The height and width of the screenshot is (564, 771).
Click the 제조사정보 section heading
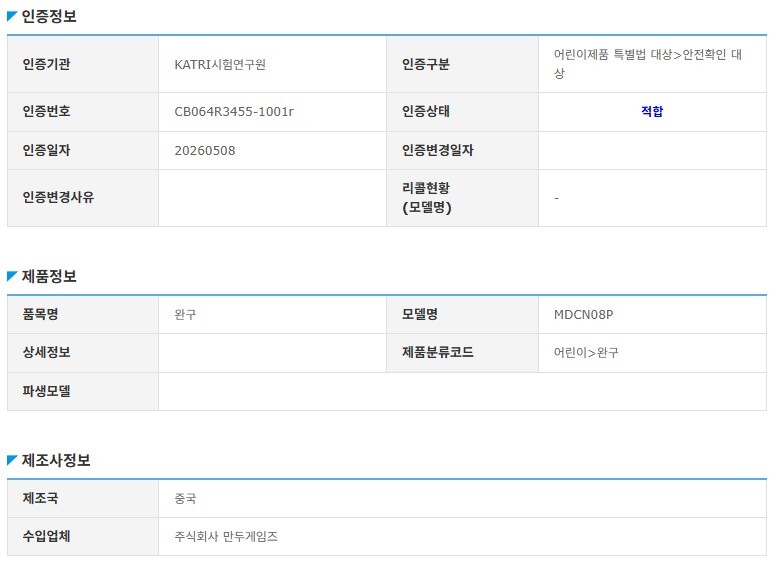tap(56, 460)
